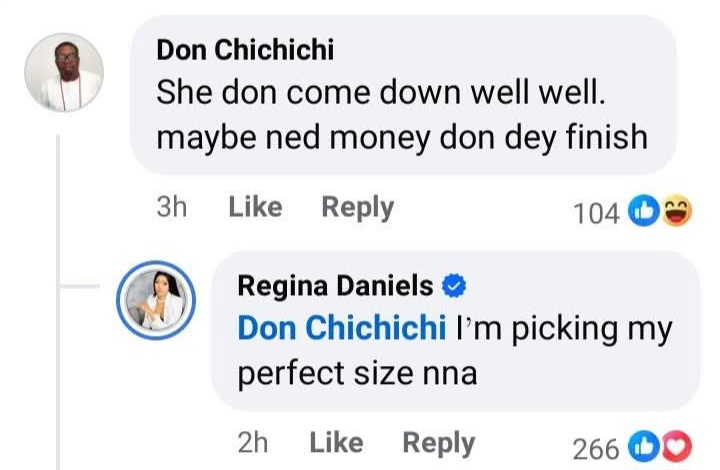Like Don Chichichi's comment
The width and height of the screenshot is (720, 470).
(255, 207)
